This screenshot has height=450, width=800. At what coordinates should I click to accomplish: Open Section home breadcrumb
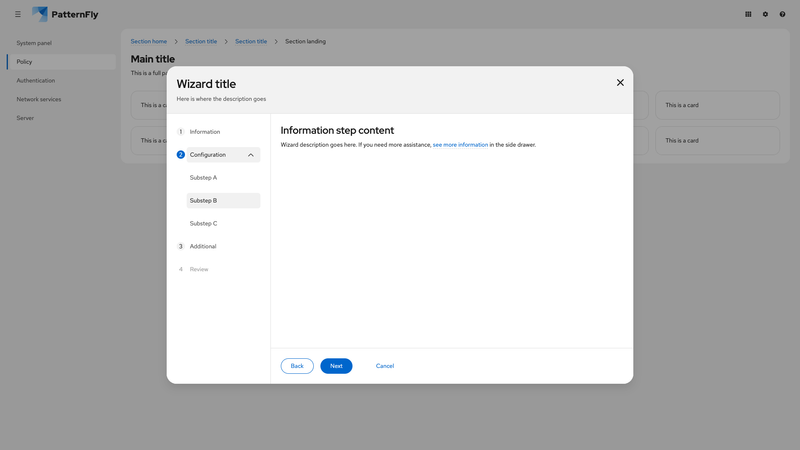click(x=148, y=41)
